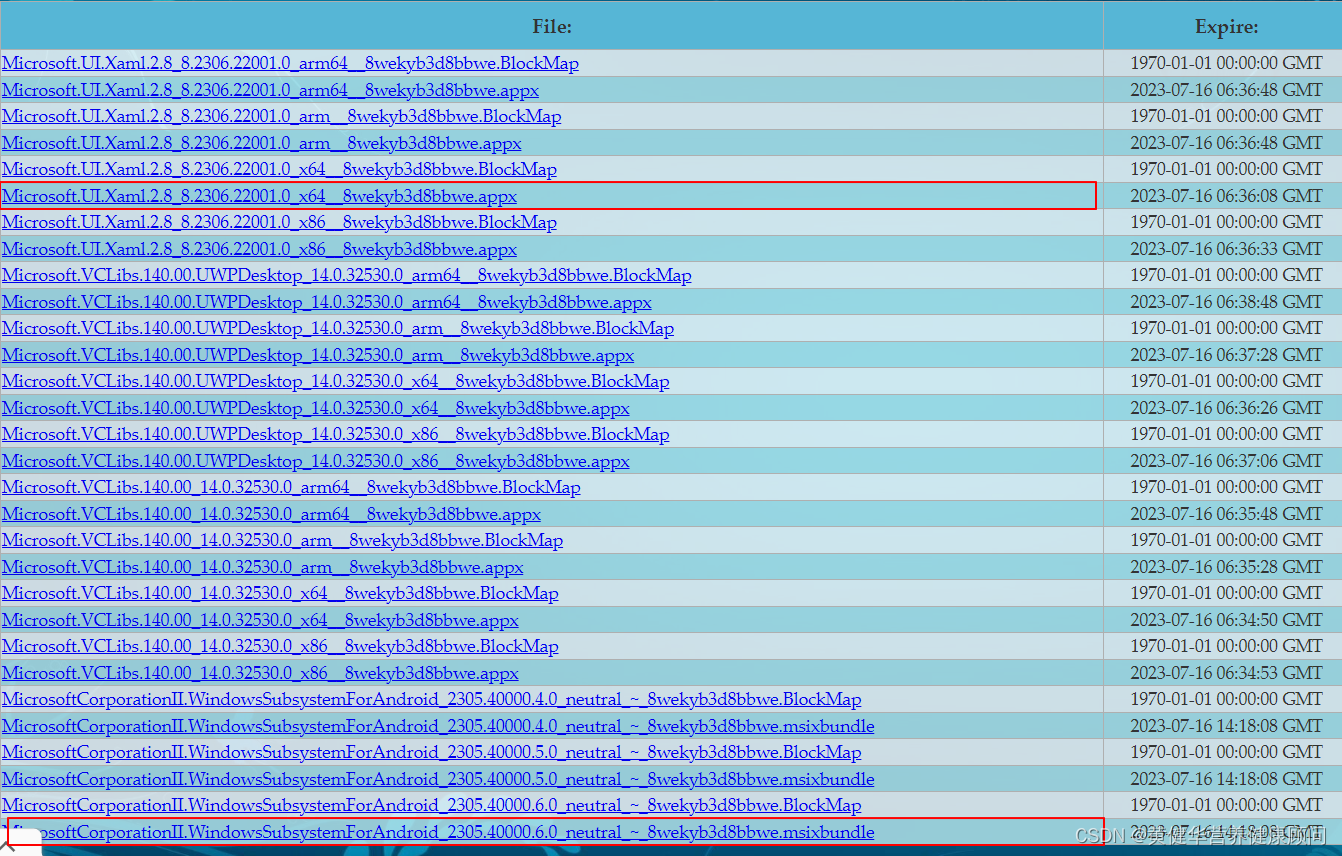Viewport: 1342px width, 856px height.
Task: Open Microsoft.UI.Xaml.2.8 x64 BlockMap link
Action: point(279,169)
